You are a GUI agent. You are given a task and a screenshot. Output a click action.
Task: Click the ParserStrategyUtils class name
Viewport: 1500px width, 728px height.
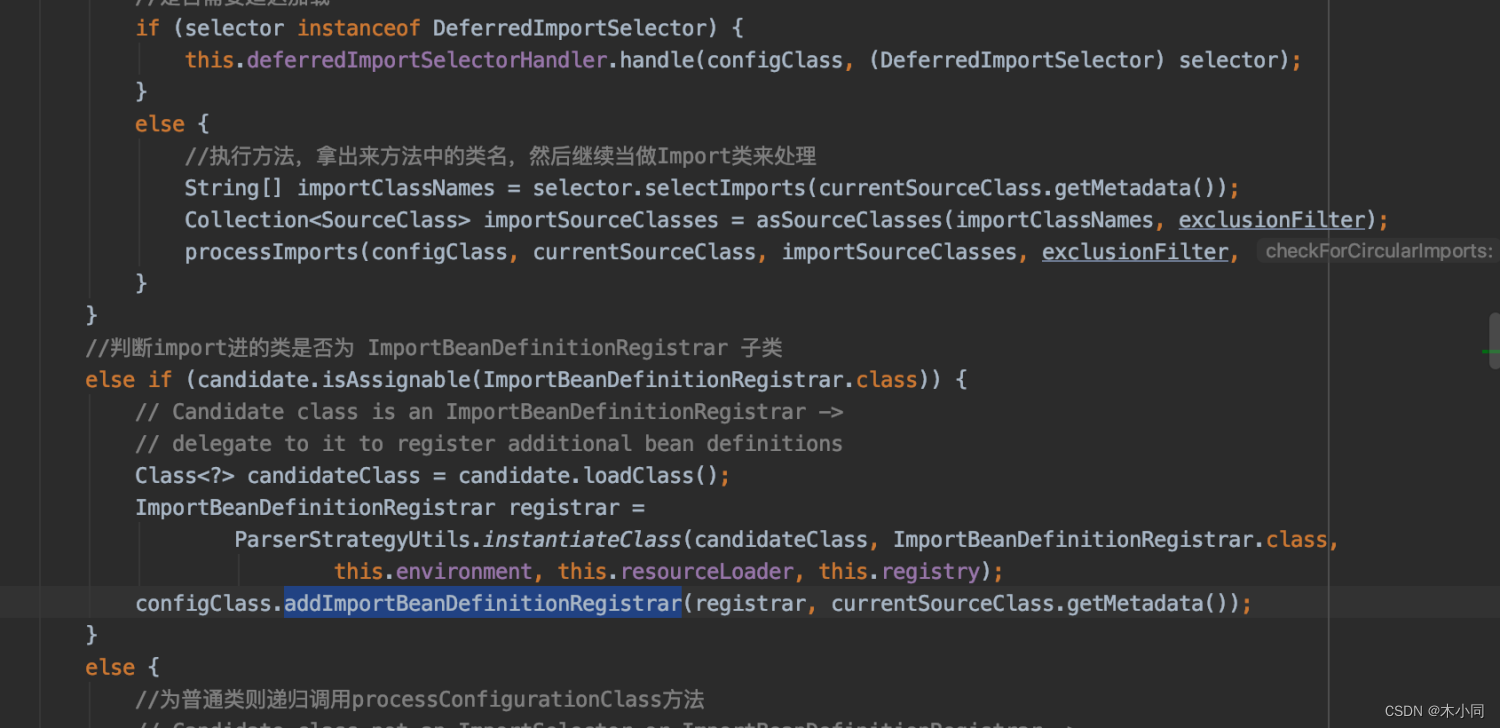353,540
